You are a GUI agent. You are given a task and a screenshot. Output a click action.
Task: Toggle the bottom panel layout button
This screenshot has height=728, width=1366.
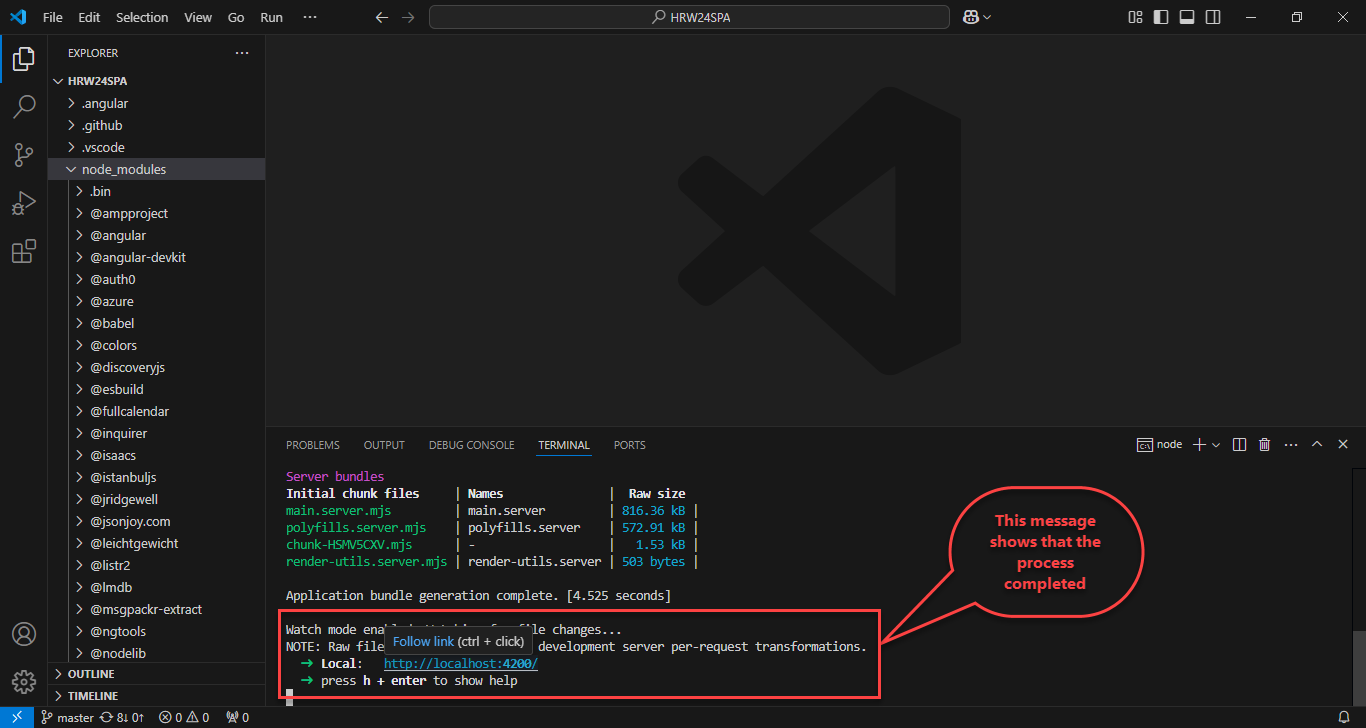1187,17
